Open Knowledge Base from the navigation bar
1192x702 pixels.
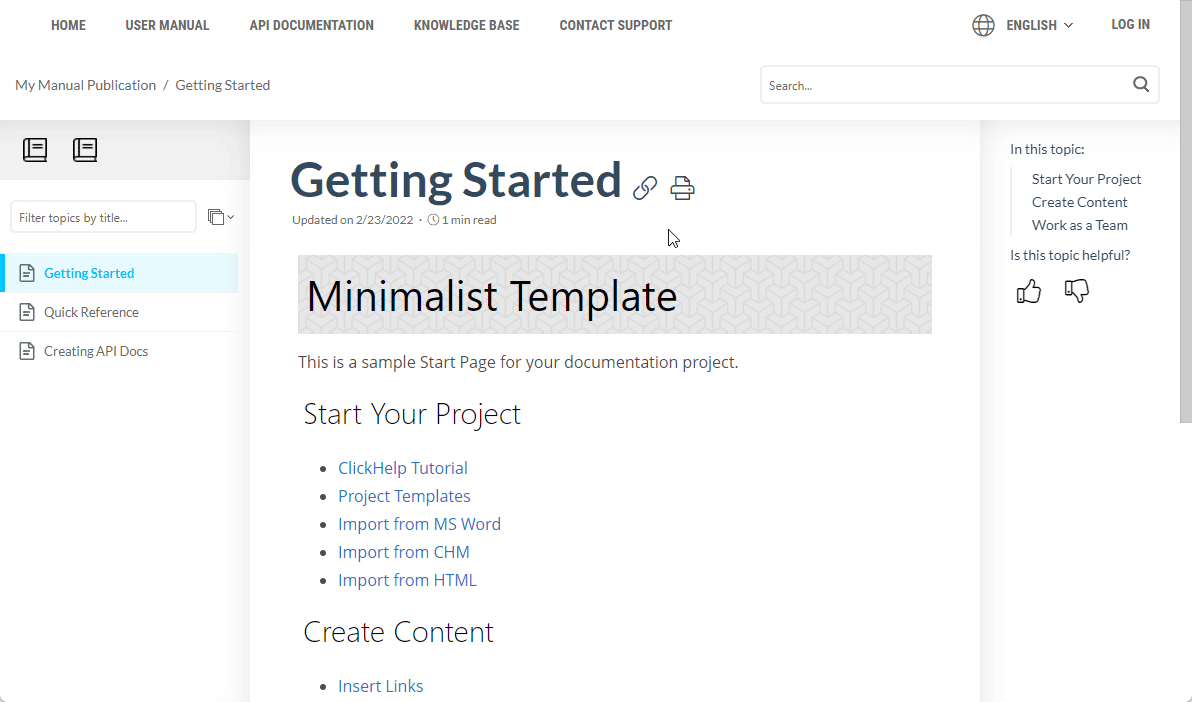click(x=466, y=25)
